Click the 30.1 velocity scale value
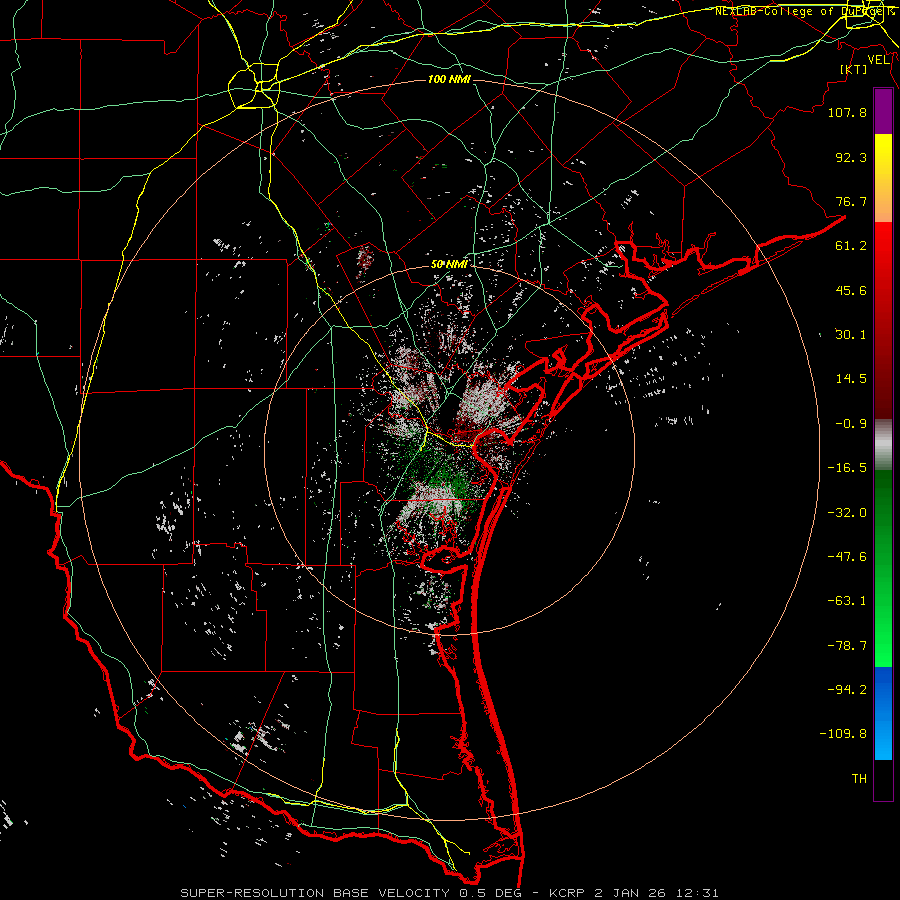The image size is (900, 900). point(851,335)
